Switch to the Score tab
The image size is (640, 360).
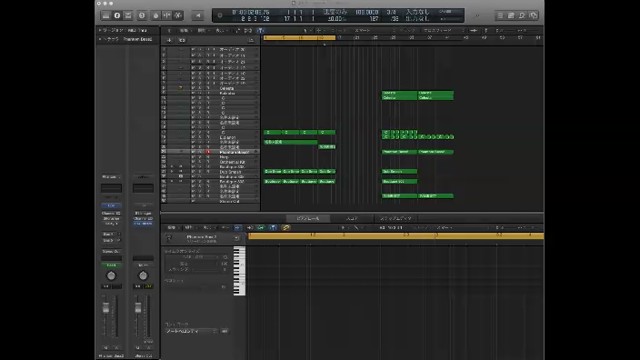pos(351,218)
